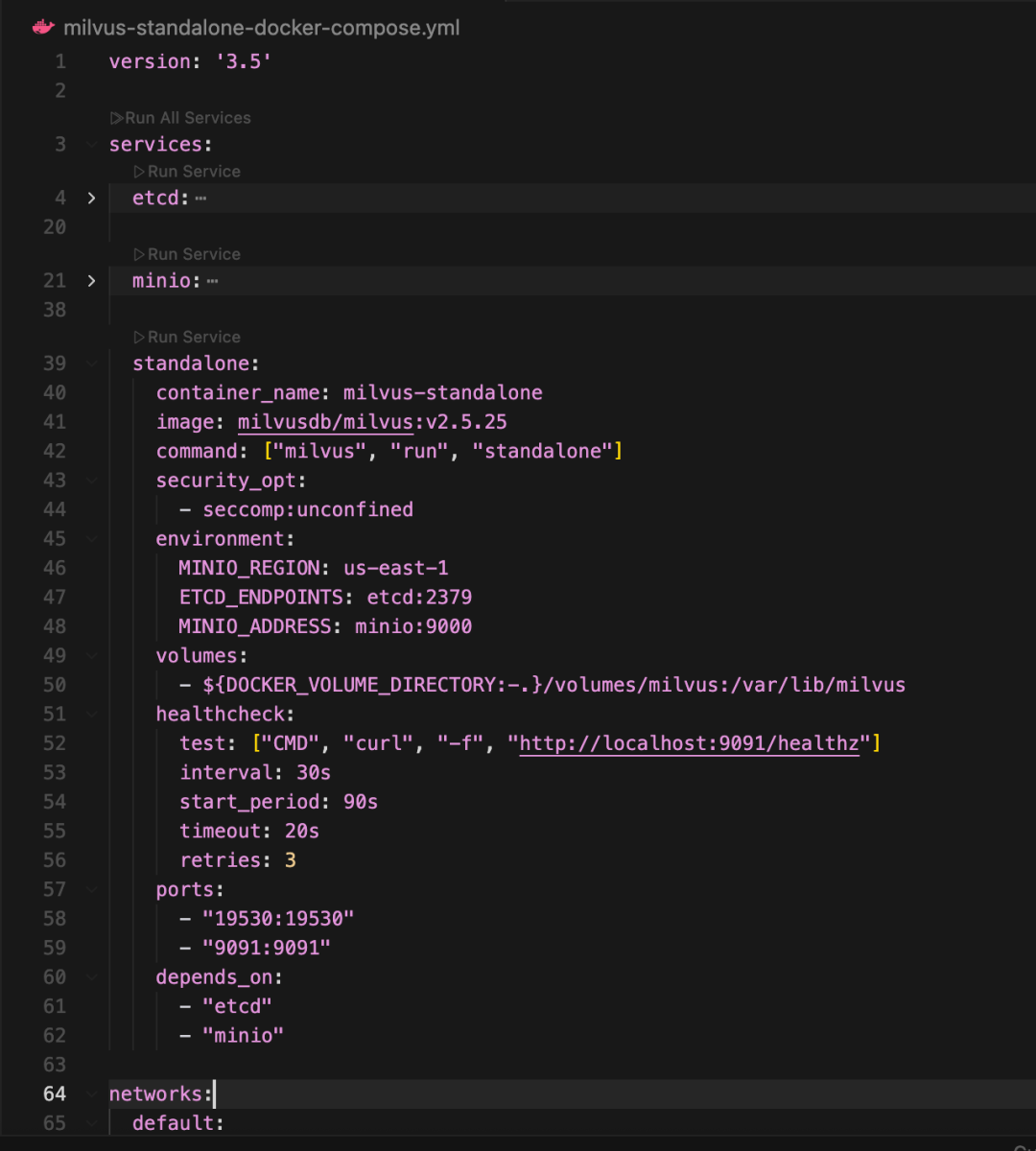
Task: Click the interval value 30s
Action: pos(314,772)
